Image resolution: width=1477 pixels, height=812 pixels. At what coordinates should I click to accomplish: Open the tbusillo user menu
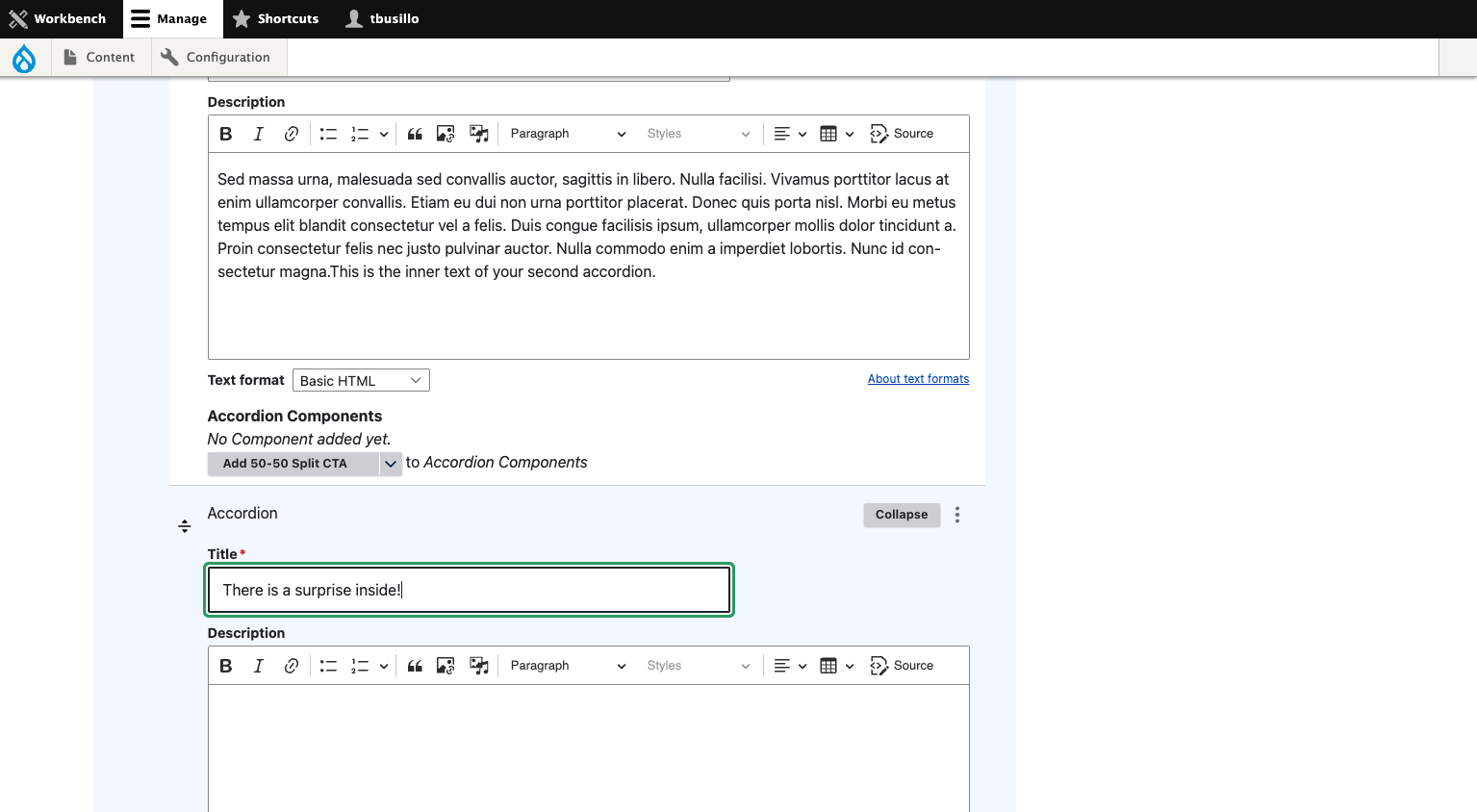click(382, 18)
